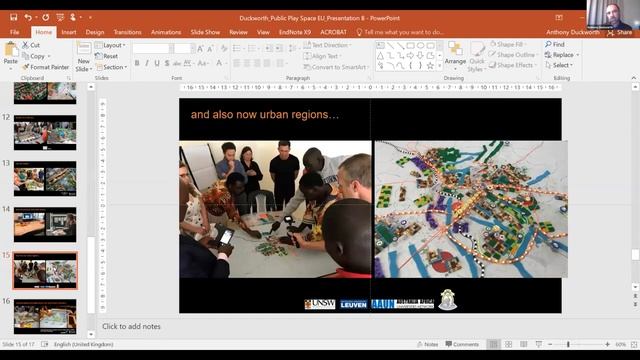
Task: Click Tell me what you want box
Action: click(x=400, y=32)
